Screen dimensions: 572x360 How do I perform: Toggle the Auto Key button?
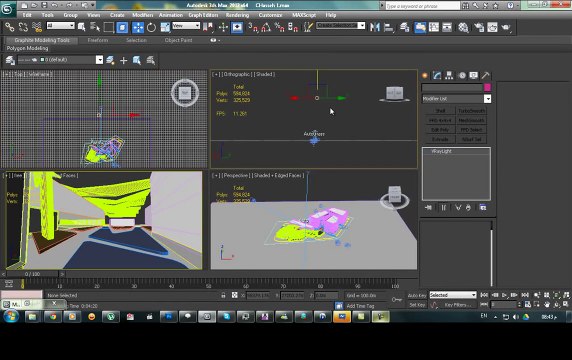417,295
